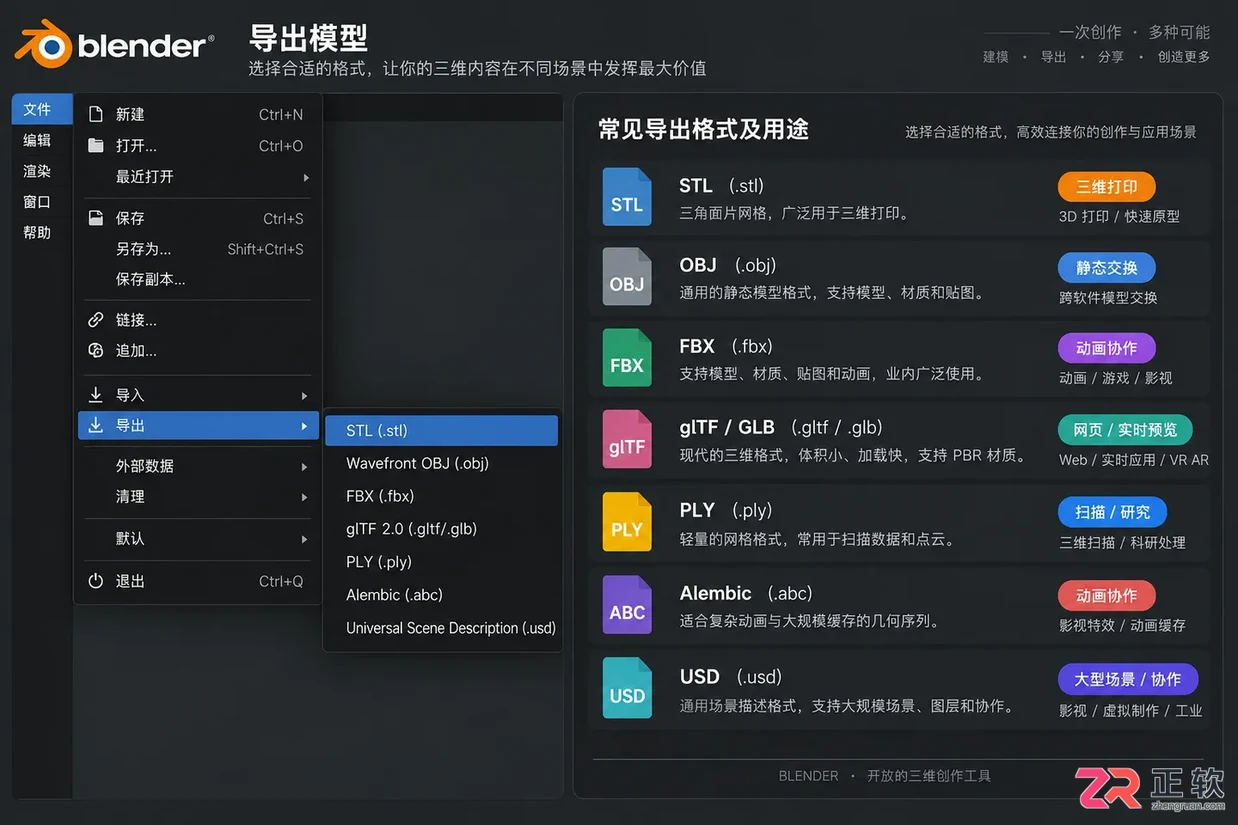
Task: Open the 窗口 menu
Action: tap(37, 201)
